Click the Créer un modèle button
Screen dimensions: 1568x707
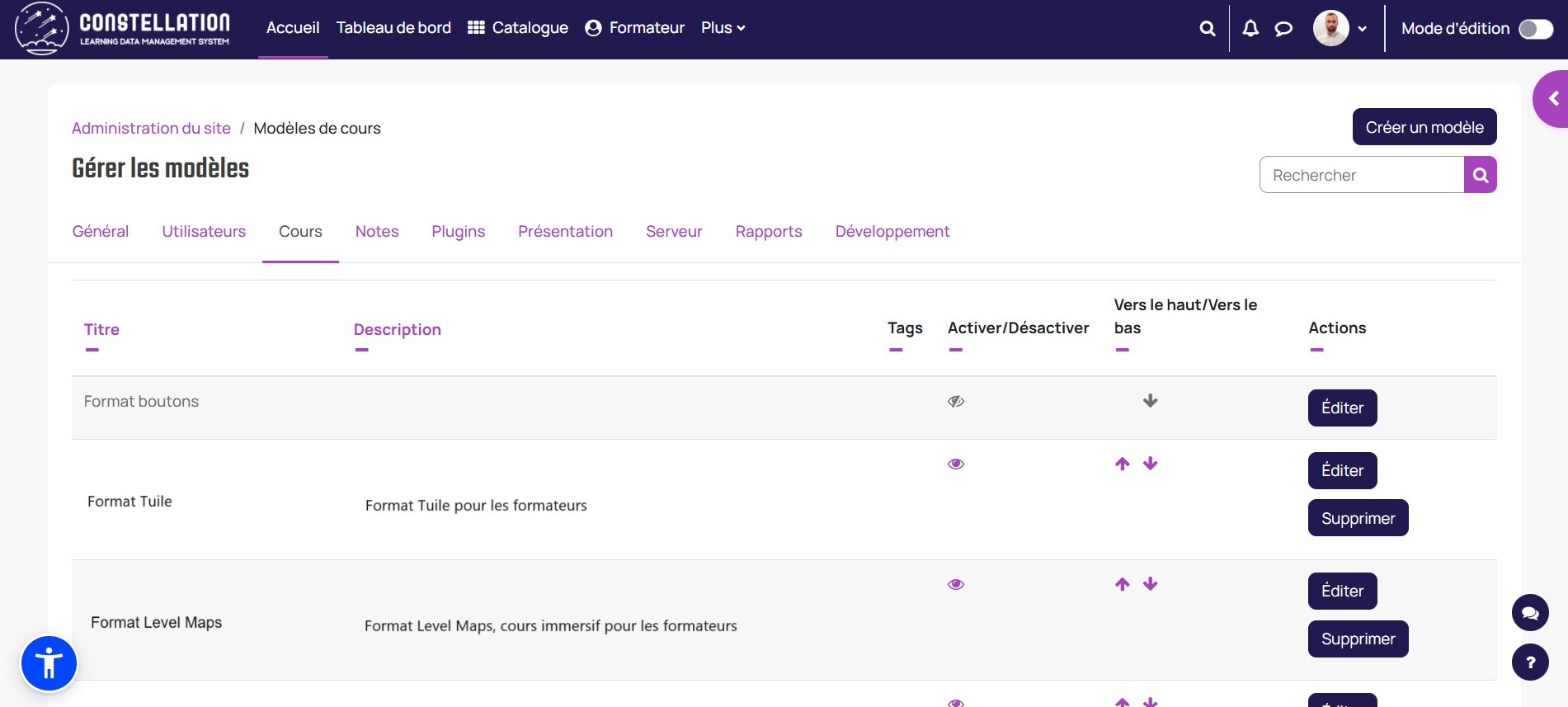point(1424,127)
